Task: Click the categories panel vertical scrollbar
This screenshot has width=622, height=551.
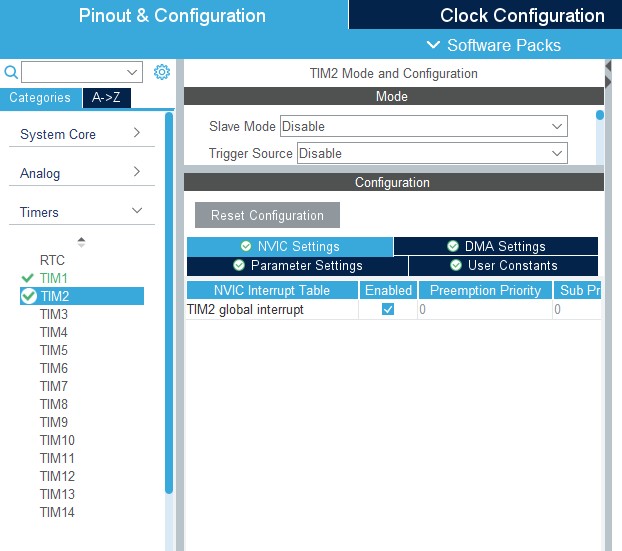Action: pos(169,303)
